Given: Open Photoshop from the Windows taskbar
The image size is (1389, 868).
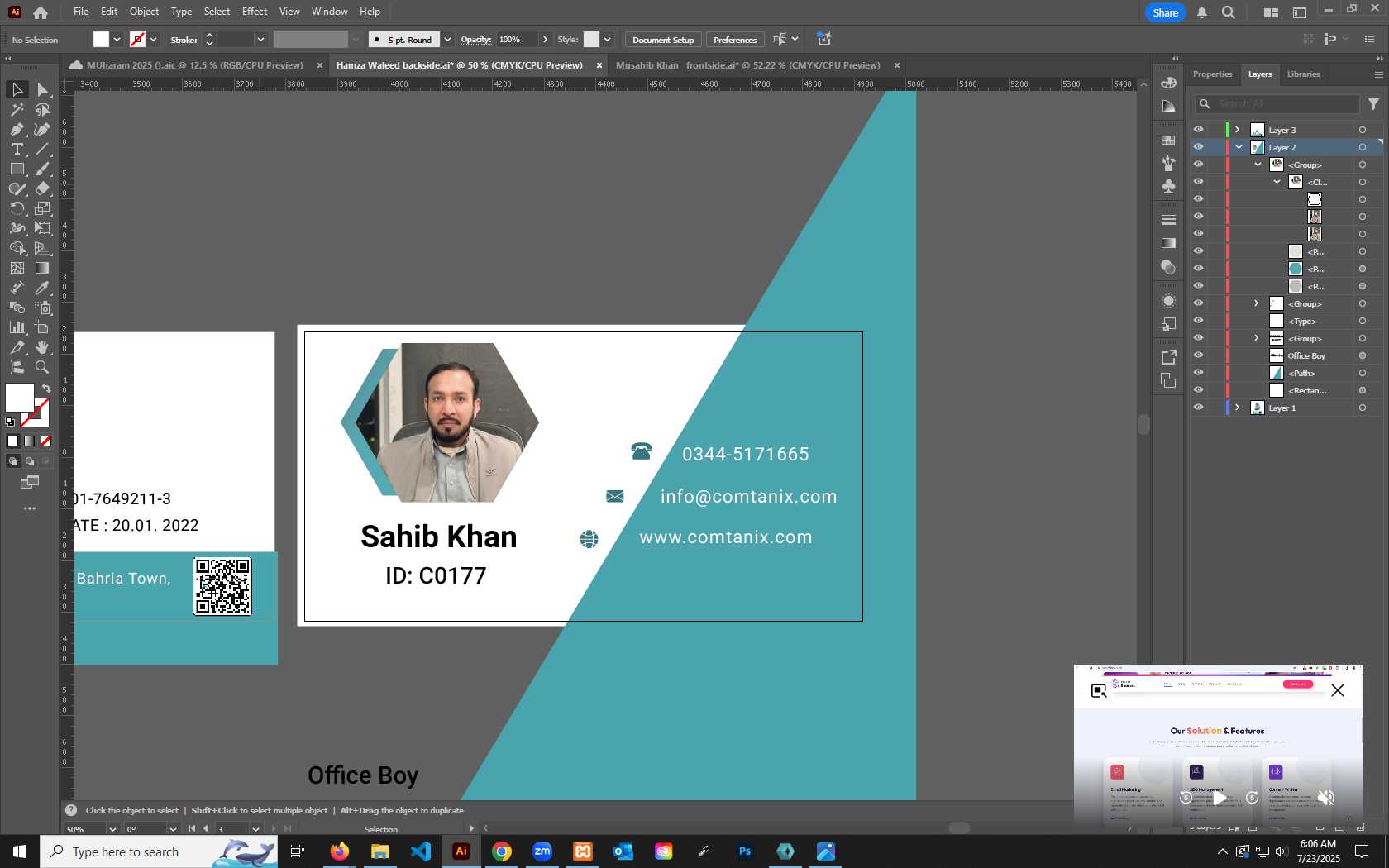Looking at the screenshot, I should click(x=745, y=851).
